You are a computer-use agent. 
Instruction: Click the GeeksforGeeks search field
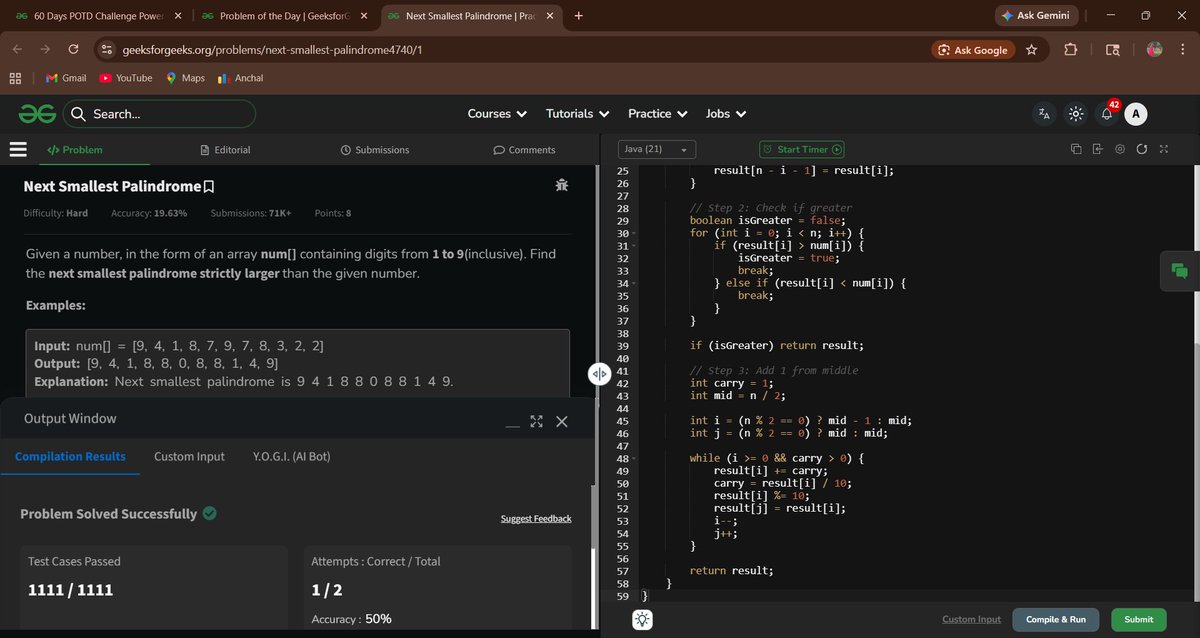(x=160, y=114)
